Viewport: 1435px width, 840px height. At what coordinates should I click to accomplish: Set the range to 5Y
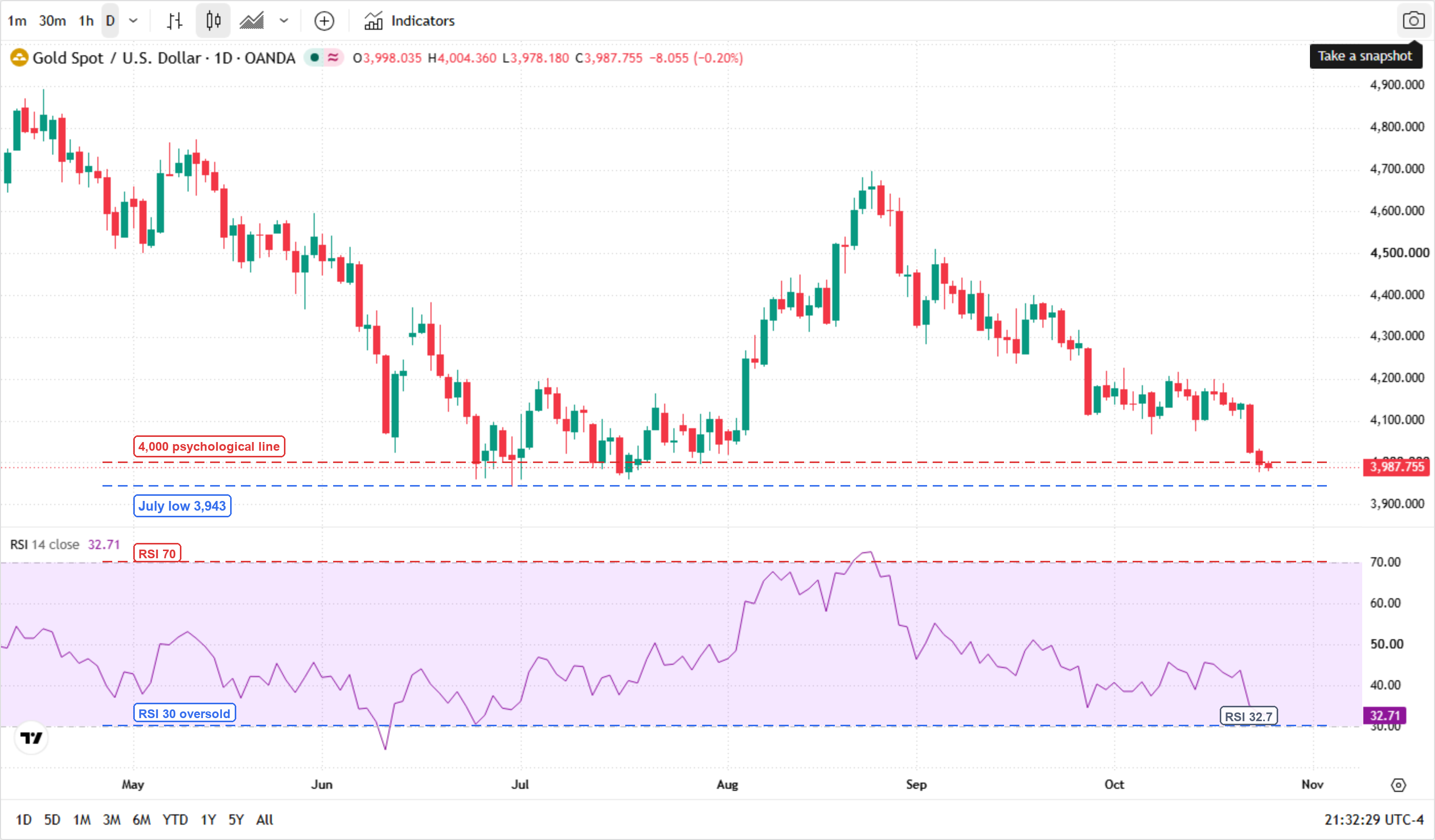coord(236,820)
